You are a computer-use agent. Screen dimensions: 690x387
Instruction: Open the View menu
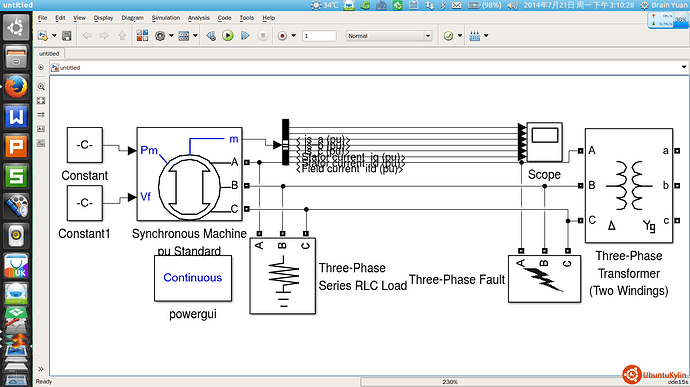tap(79, 18)
